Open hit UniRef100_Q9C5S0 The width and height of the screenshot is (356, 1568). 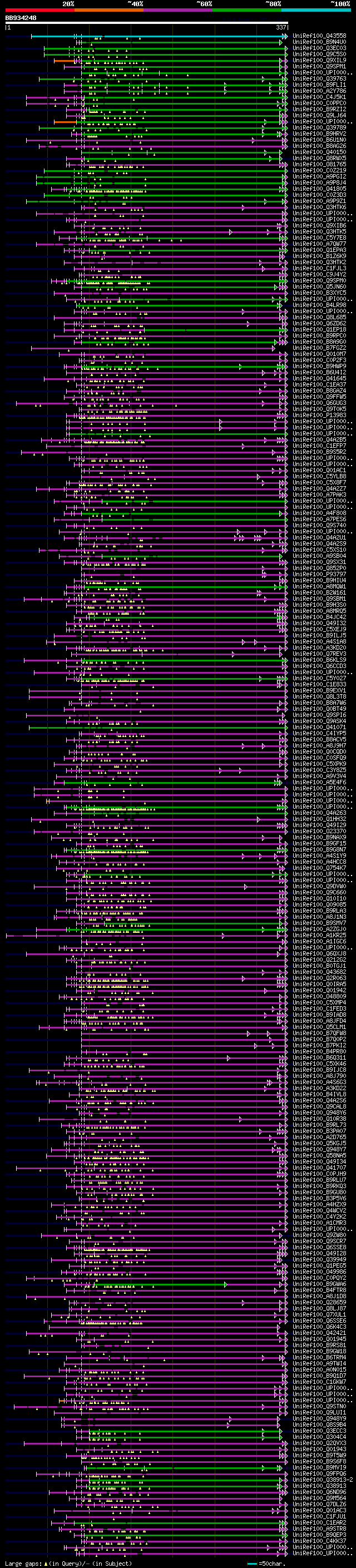[x=319, y=54]
